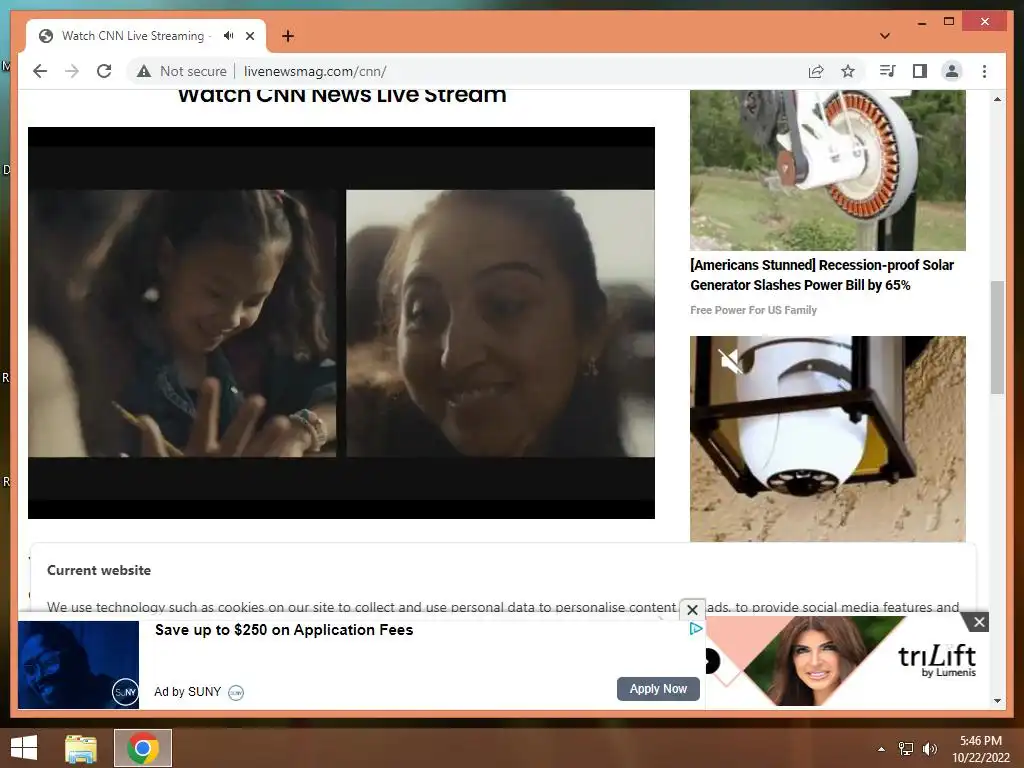This screenshot has width=1024, height=768.
Task: Open the clock showing 5:46 PM
Action: click(981, 749)
